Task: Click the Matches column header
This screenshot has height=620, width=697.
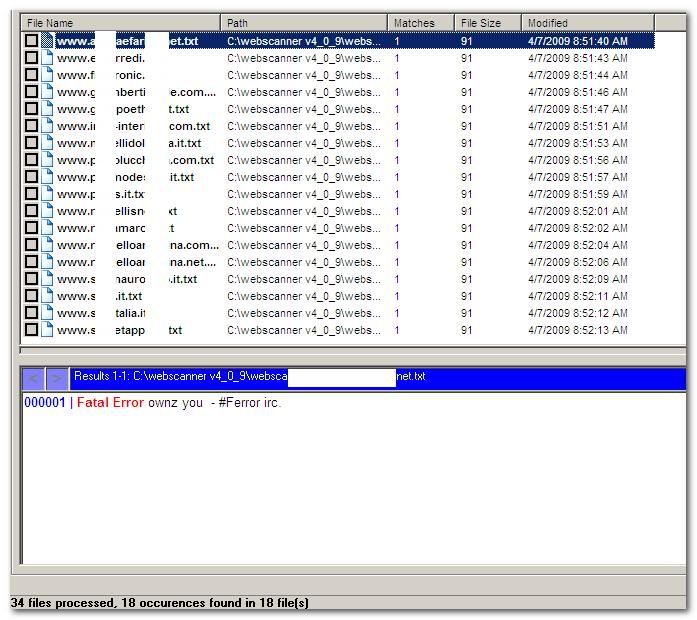Action: click(420, 22)
